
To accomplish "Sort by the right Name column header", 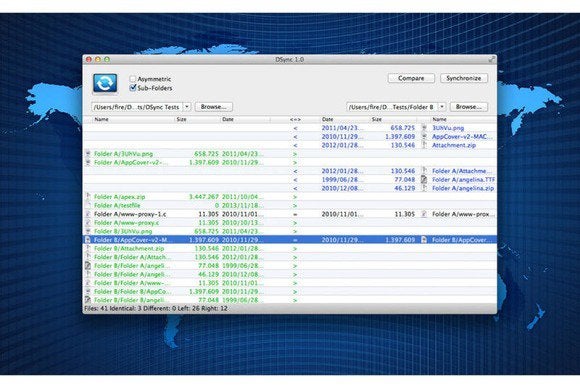I will click(x=463, y=119).
